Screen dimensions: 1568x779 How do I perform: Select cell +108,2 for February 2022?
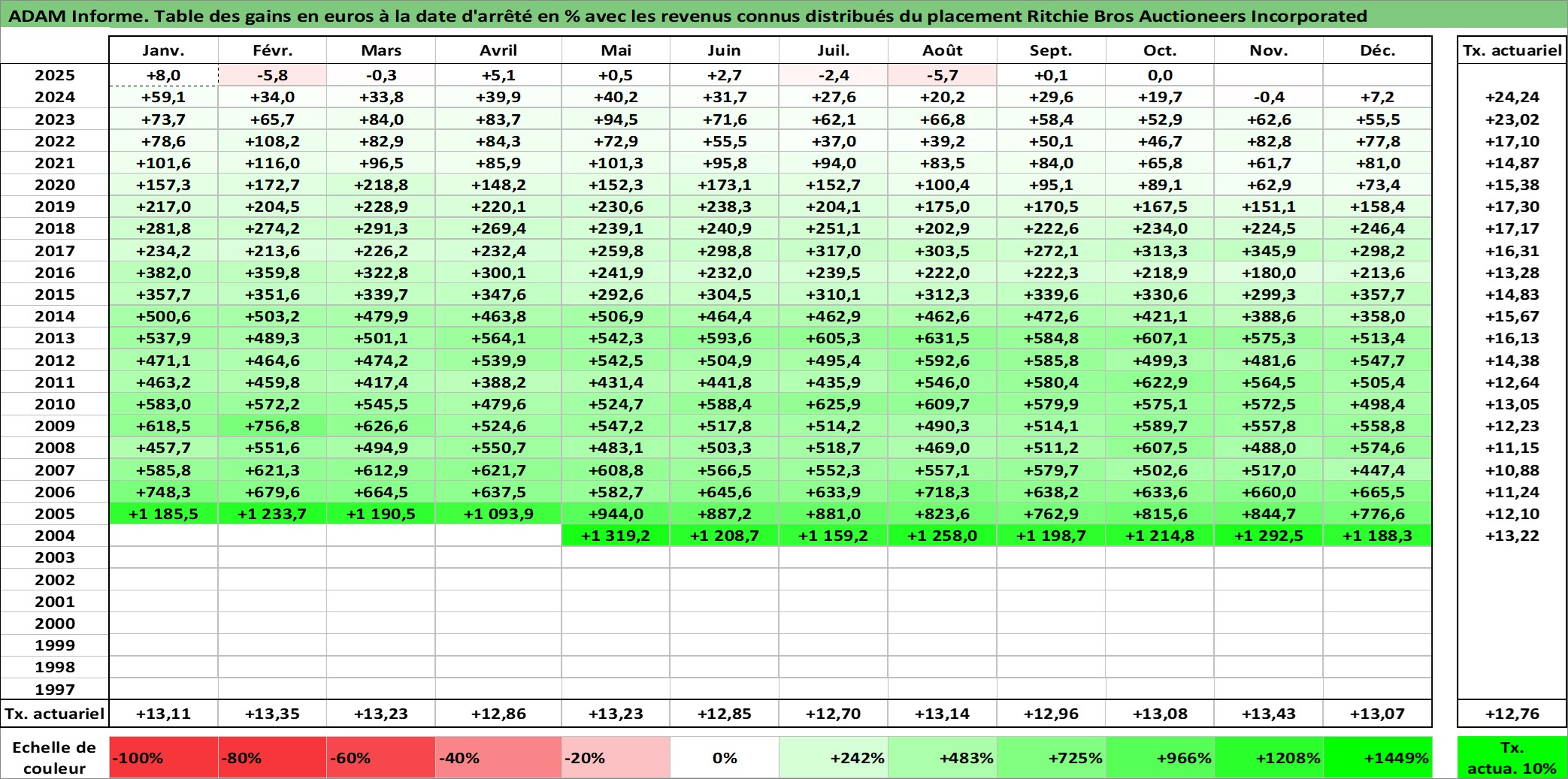click(272, 141)
